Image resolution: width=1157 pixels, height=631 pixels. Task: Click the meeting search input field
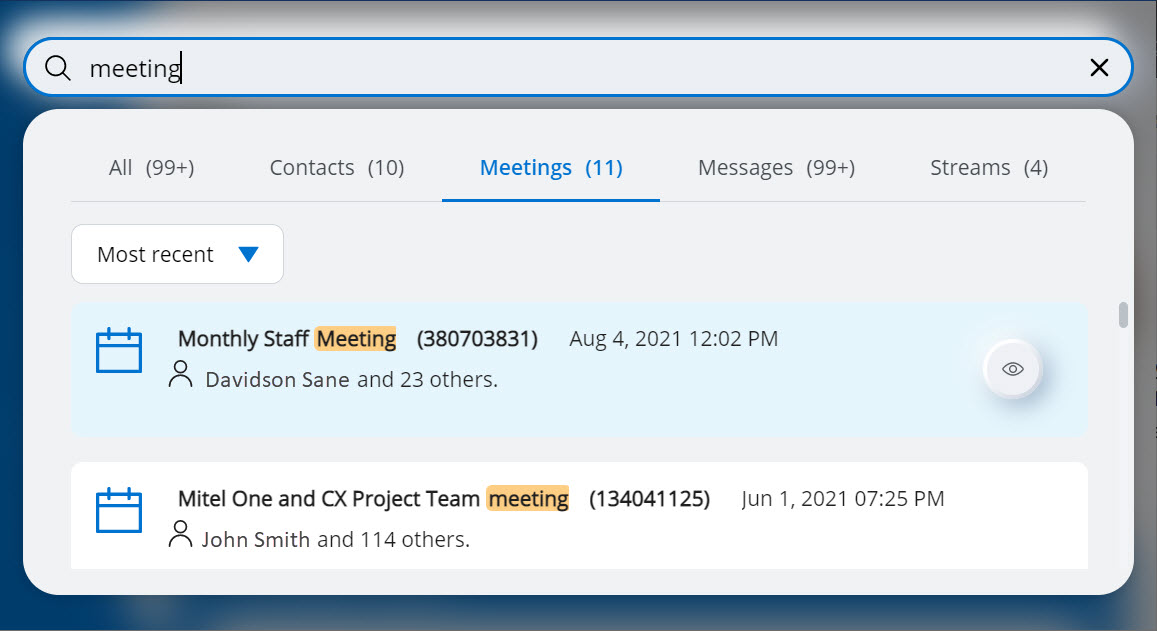(600, 68)
